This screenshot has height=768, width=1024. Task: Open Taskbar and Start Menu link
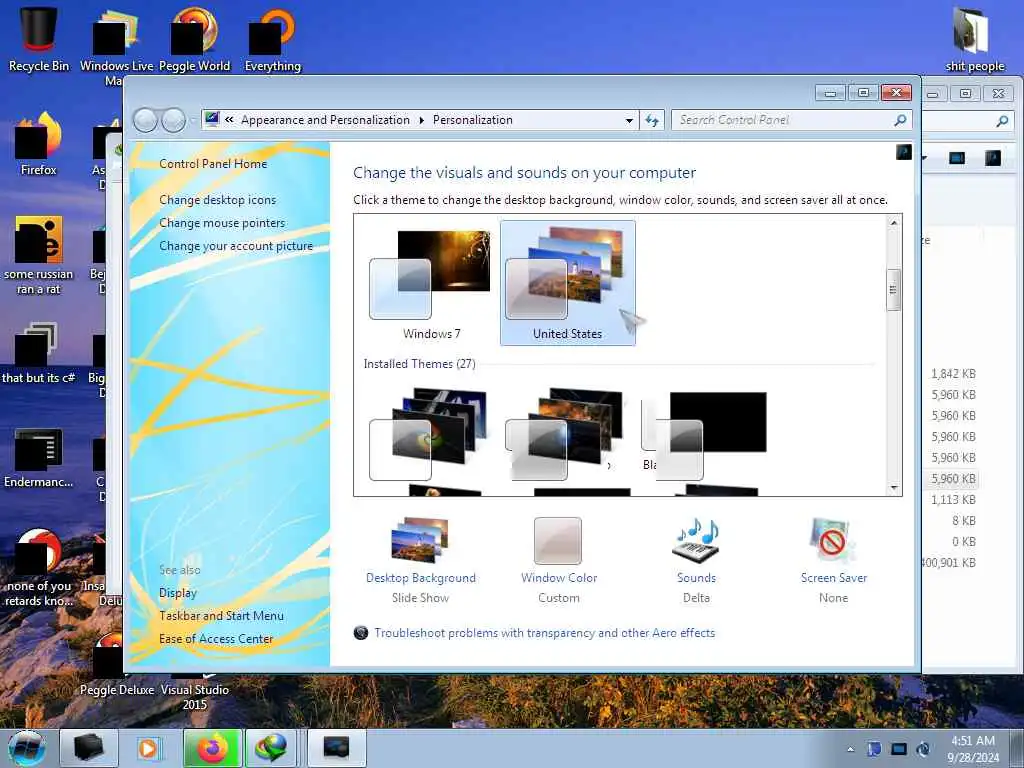(x=221, y=616)
